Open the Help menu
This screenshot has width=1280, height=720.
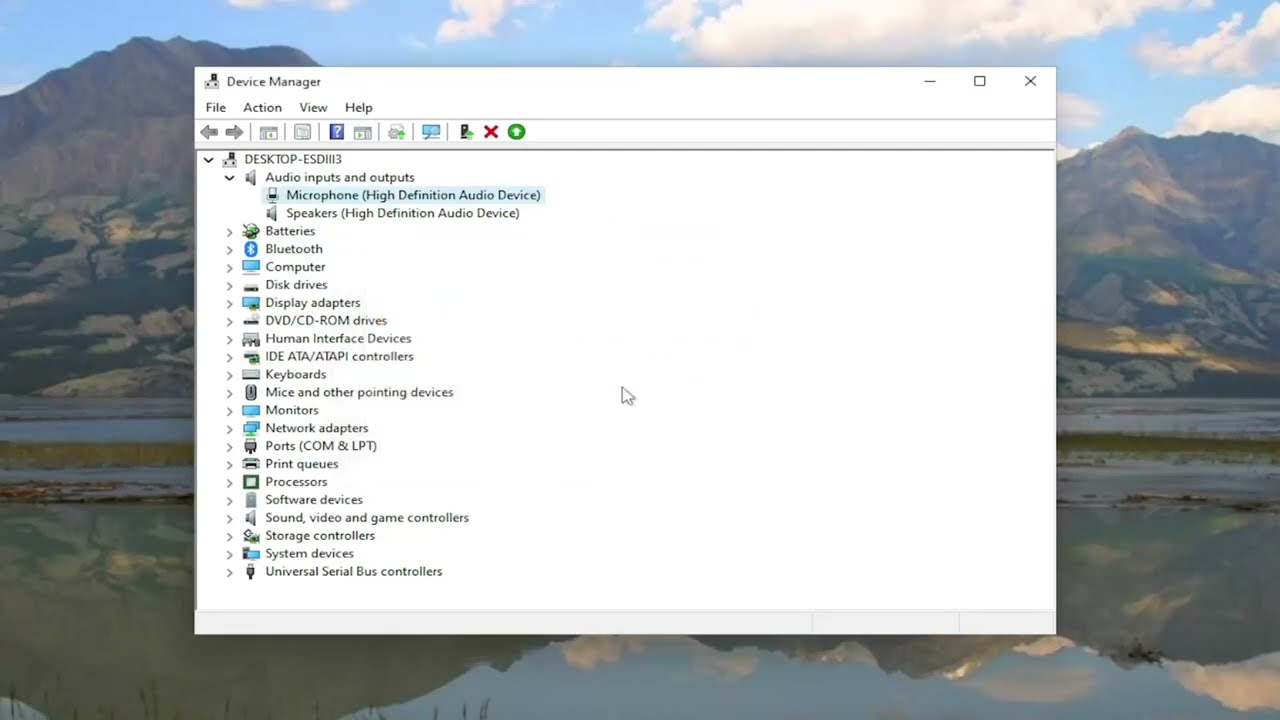tap(358, 108)
